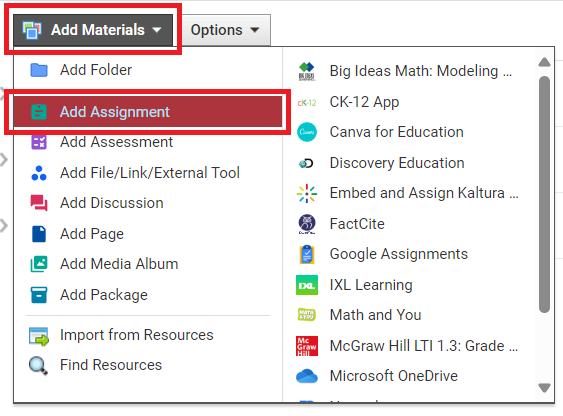
Task: Open the Options dropdown
Action: click(226, 30)
